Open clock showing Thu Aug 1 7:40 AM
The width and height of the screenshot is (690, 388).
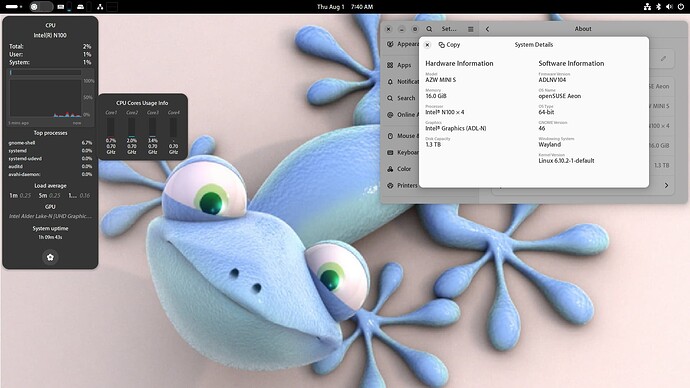coord(345,7)
